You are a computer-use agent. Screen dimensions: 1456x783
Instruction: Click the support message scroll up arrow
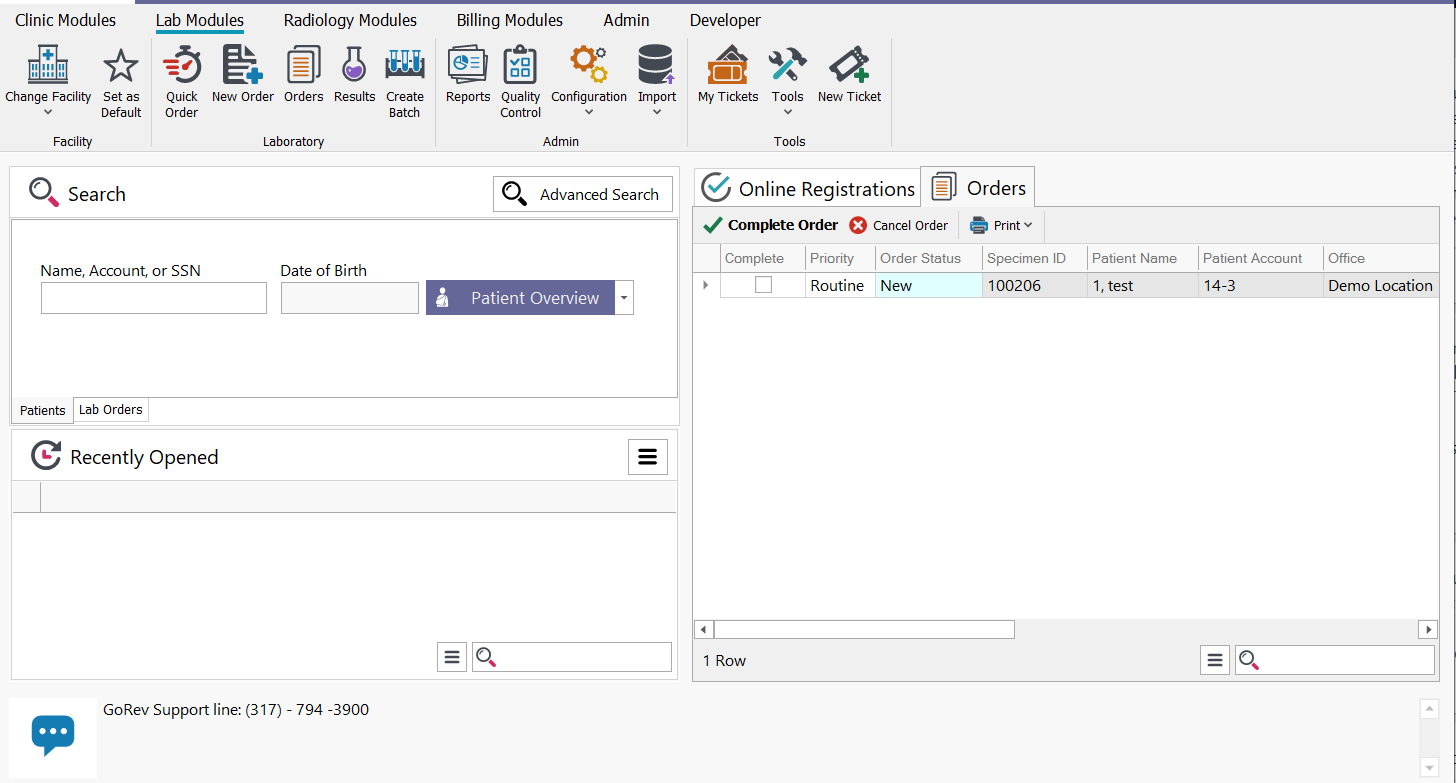[x=1428, y=708]
